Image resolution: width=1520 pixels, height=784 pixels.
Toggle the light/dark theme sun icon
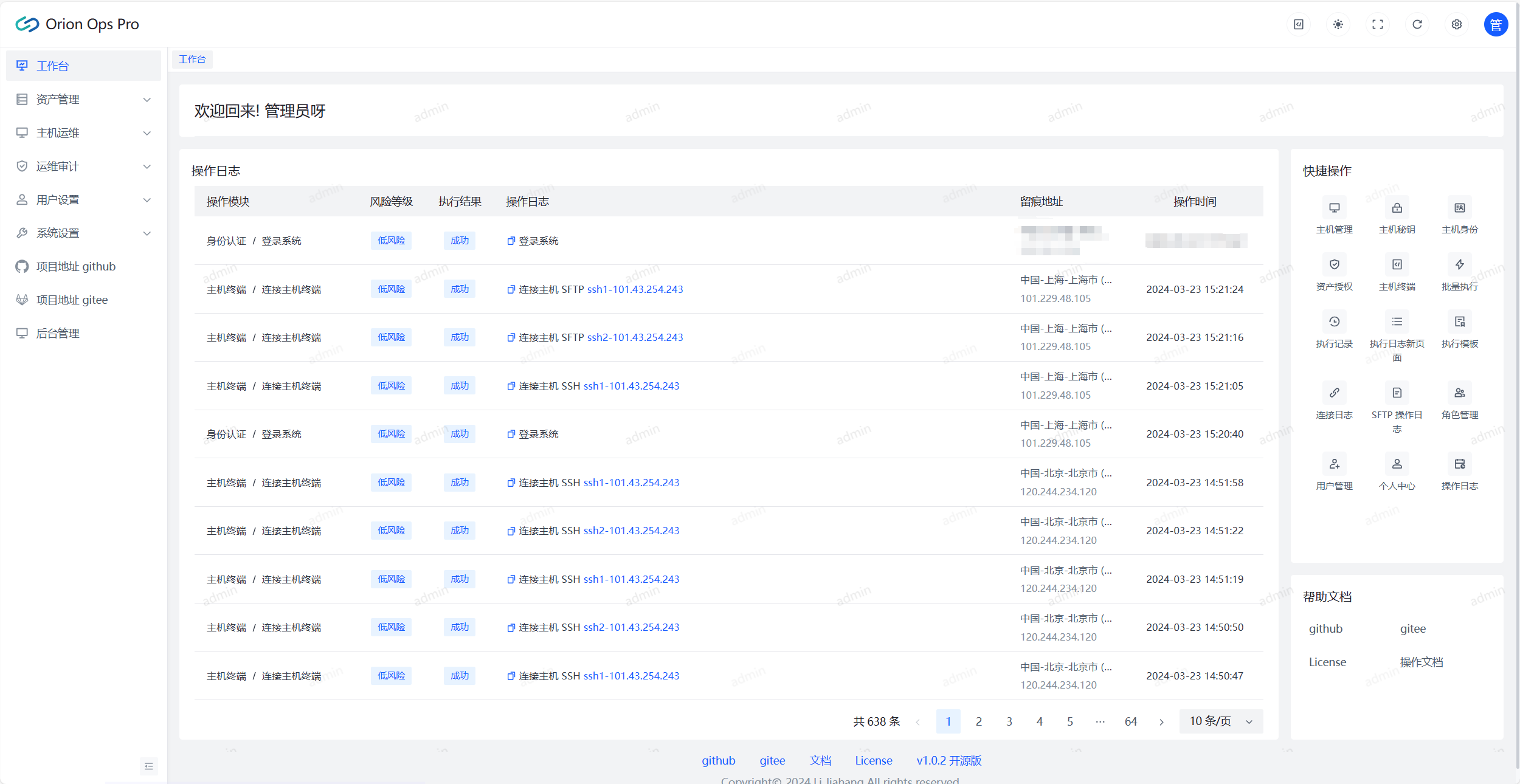click(x=1338, y=24)
